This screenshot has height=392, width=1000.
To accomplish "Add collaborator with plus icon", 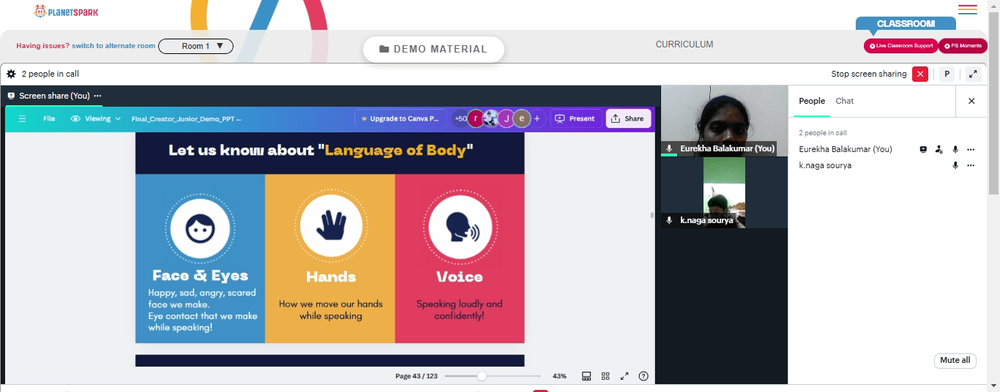I will [x=537, y=119].
